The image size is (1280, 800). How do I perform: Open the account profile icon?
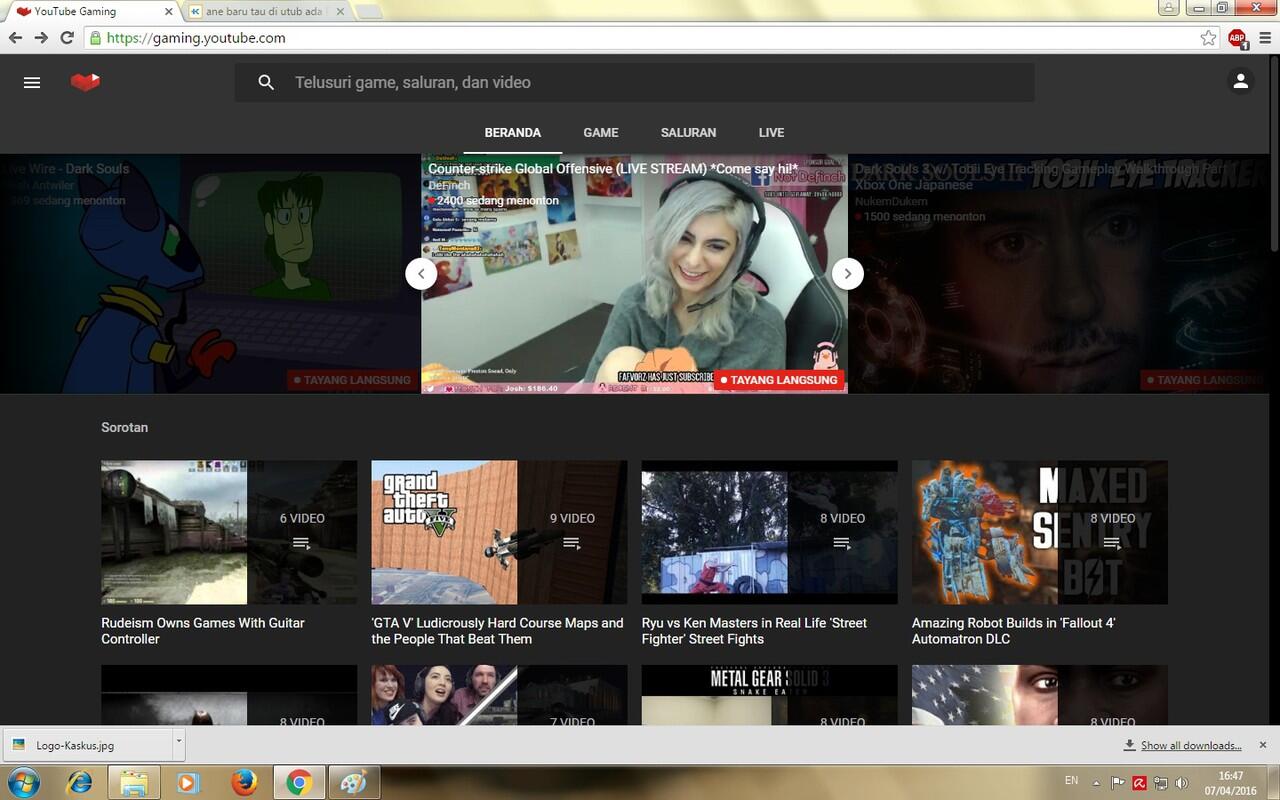pos(1241,82)
